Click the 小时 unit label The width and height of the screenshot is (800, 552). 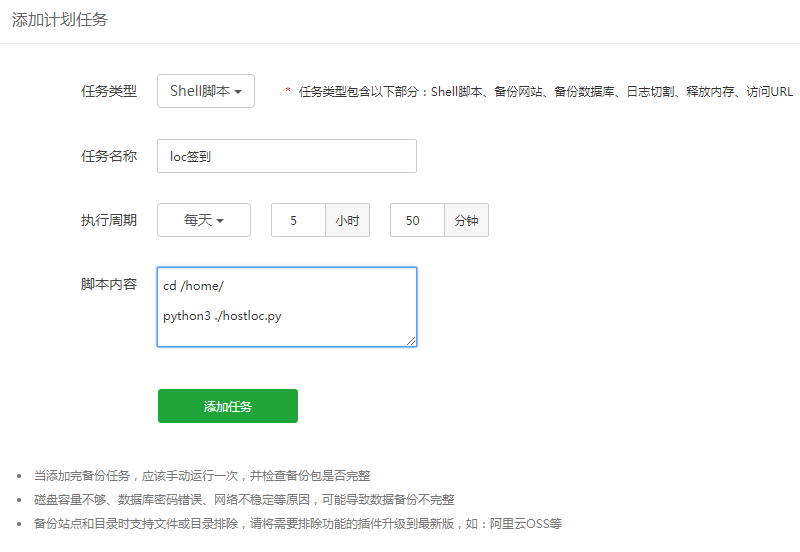click(x=347, y=220)
